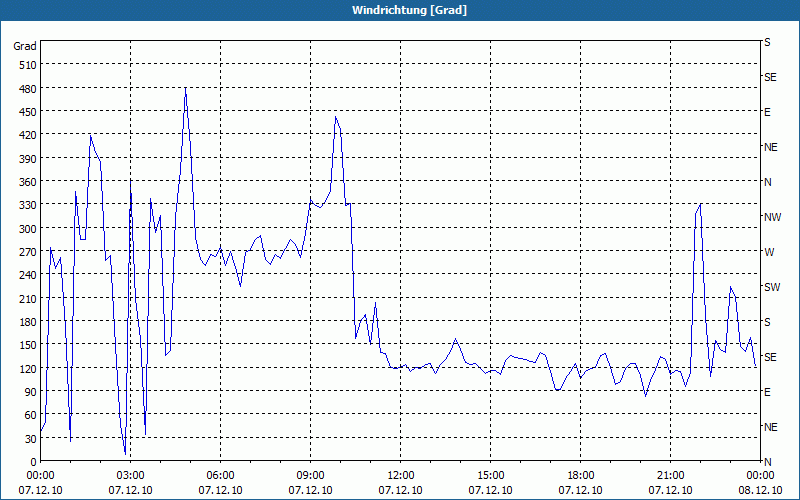Select the Grad unit label on y-axis
The height and width of the screenshot is (500, 800).
point(24,46)
